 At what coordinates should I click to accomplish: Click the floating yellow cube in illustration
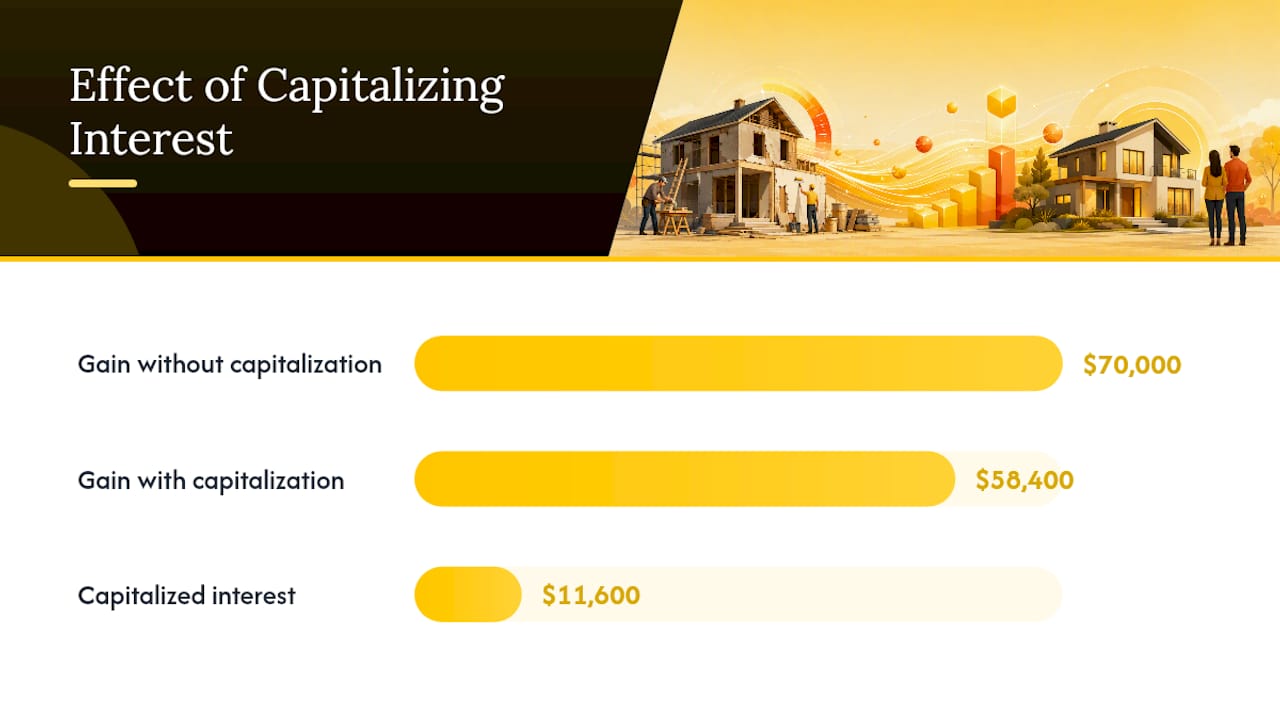point(1001,102)
